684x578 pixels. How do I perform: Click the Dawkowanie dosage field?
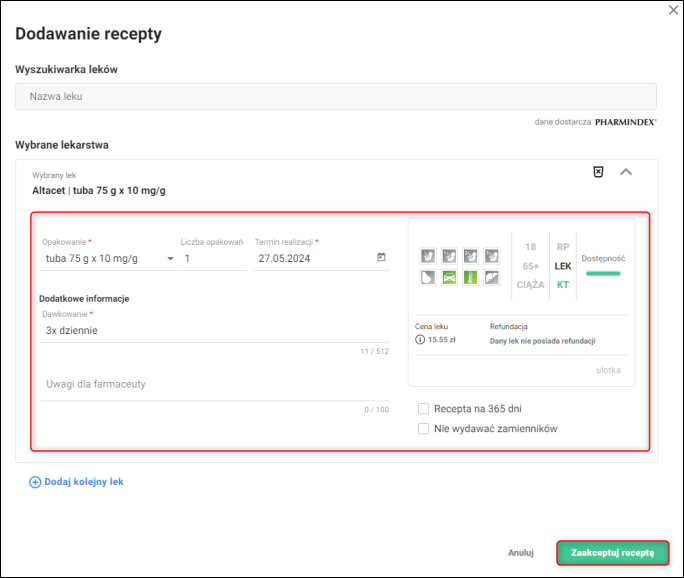pyautogui.click(x=215, y=330)
